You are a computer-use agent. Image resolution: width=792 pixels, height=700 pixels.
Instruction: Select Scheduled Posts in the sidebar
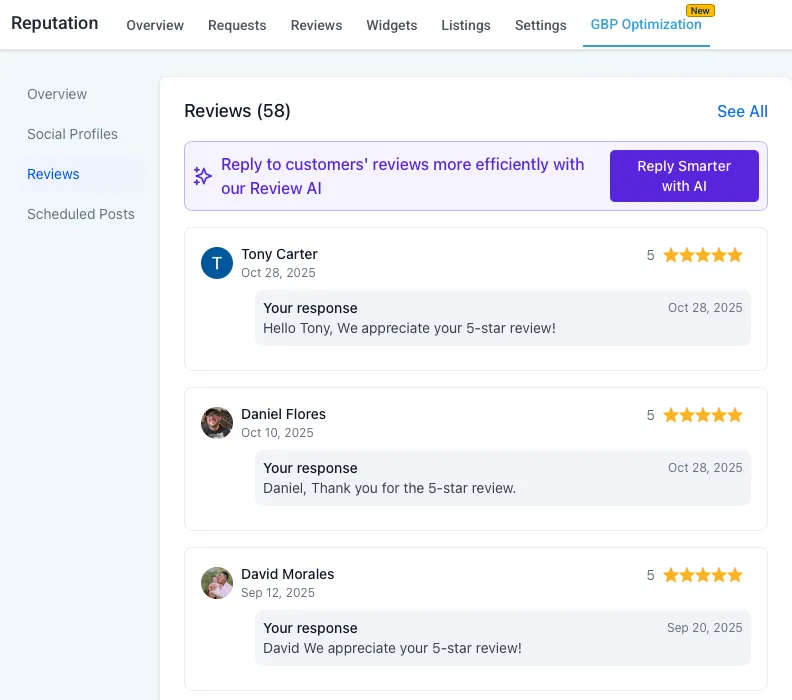tap(80, 214)
